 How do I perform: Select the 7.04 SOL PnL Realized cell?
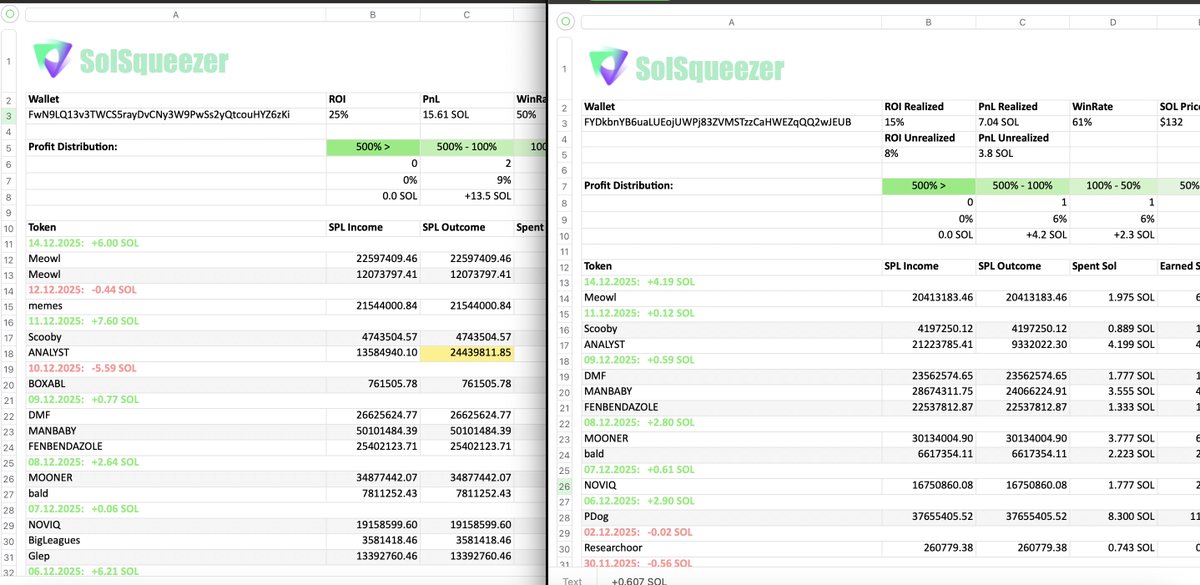coord(1021,122)
